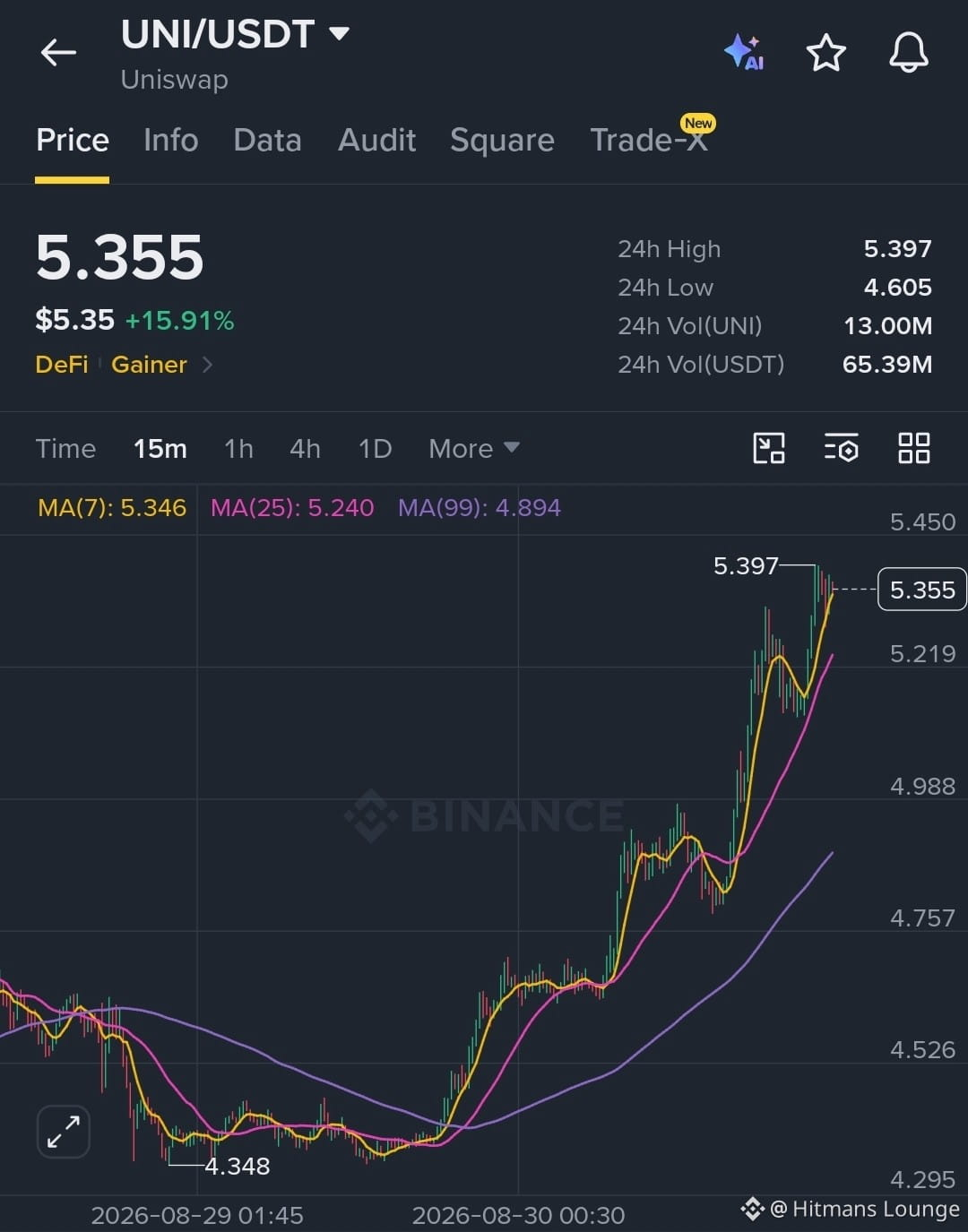Click the 24h High value 5.397
This screenshot has height=1232, width=968.
pos(897,249)
